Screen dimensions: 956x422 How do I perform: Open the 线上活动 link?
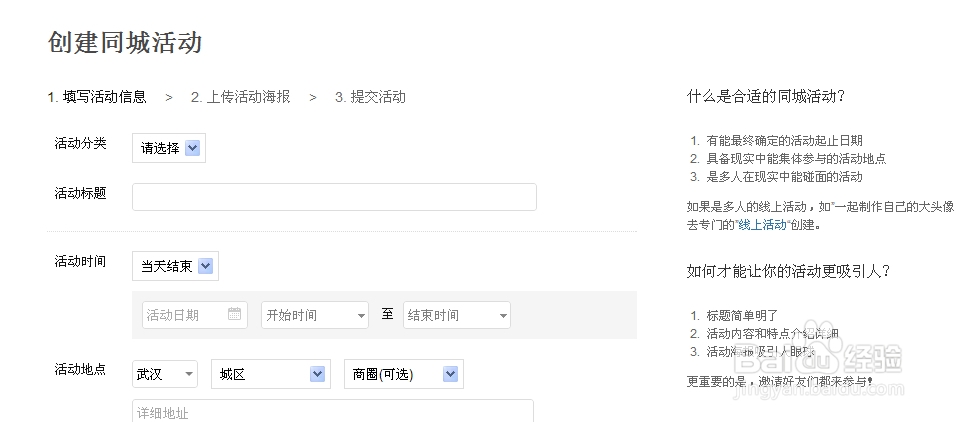point(762,224)
